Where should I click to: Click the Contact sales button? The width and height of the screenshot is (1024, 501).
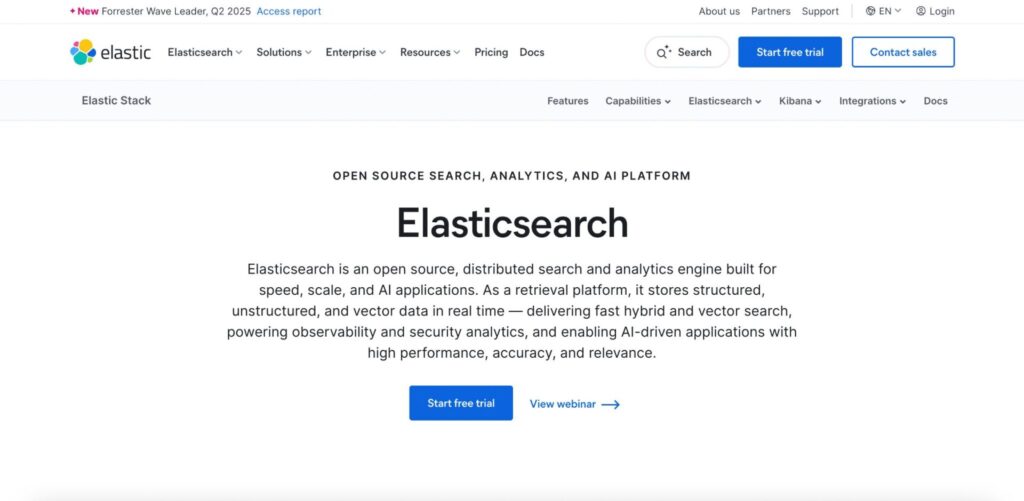(903, 52)
